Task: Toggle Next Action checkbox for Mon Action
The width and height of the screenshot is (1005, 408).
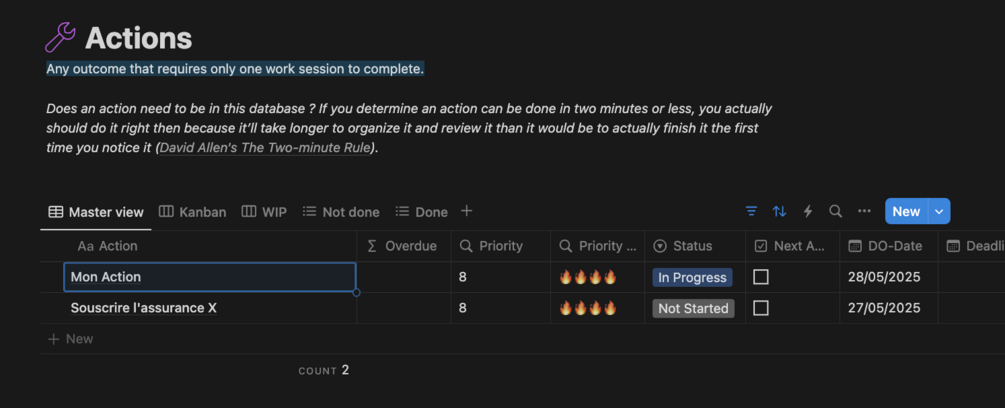Action: (x=761, y=277)
